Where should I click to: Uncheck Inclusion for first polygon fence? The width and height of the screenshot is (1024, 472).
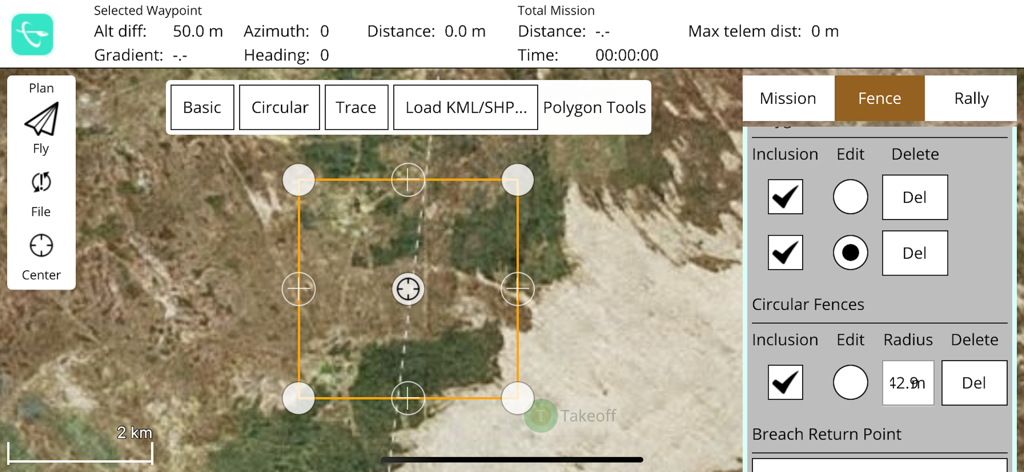[786, 197]
